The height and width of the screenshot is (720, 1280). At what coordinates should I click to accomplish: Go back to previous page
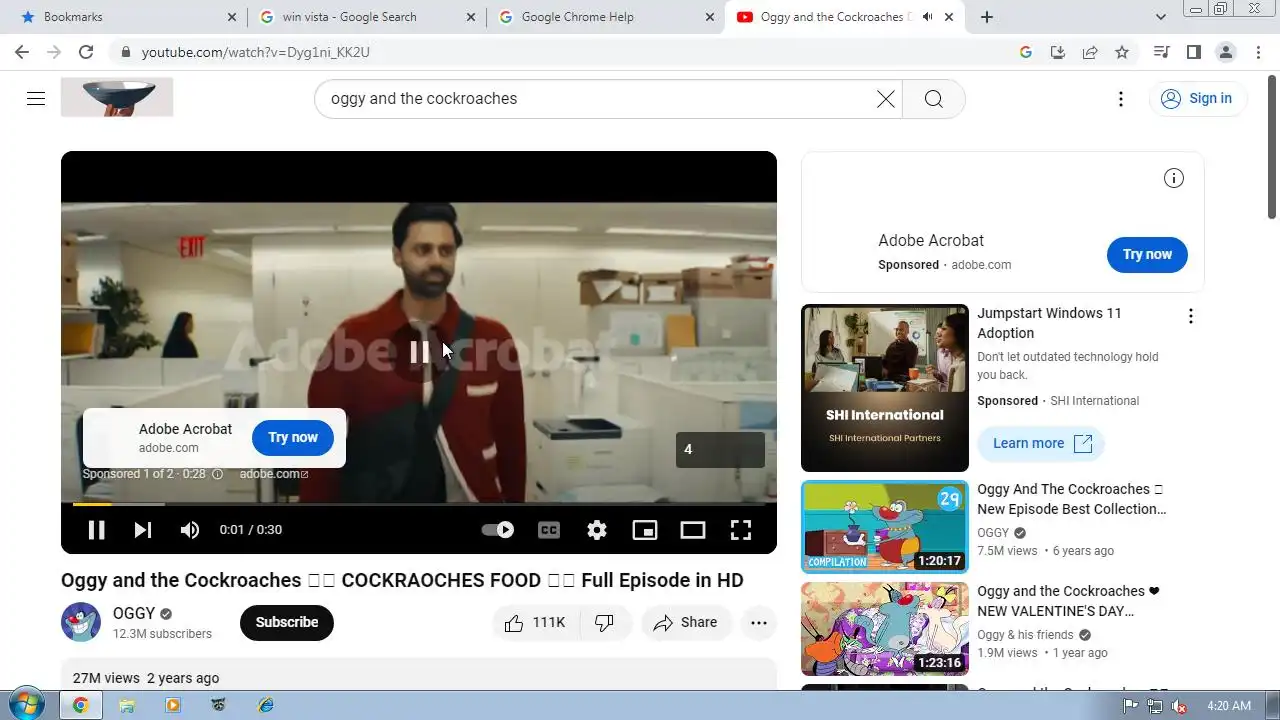(22, 52)
